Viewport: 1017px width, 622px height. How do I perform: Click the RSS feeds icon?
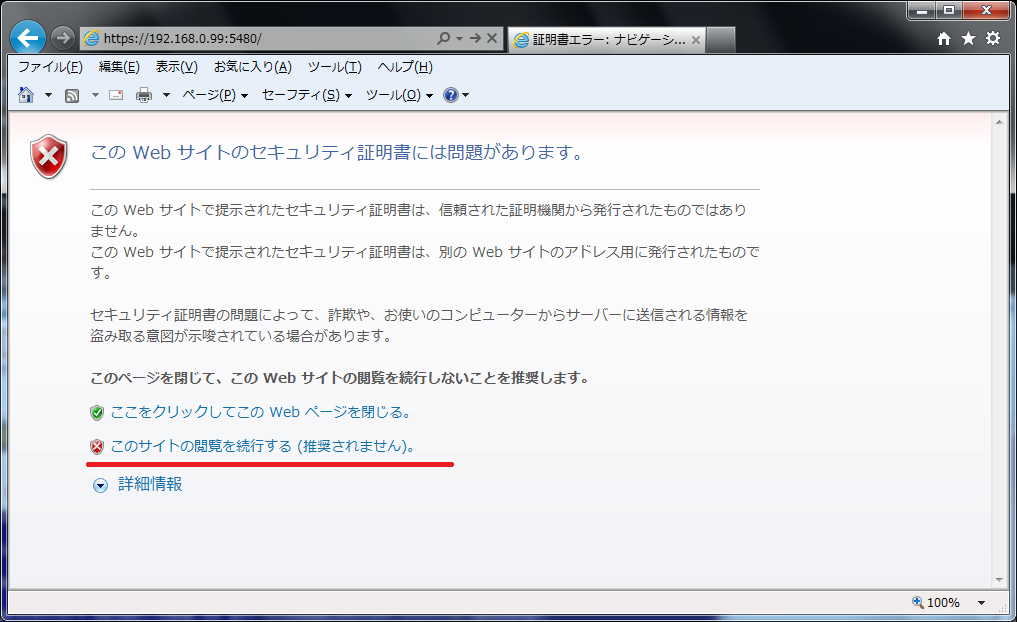(x=72, y=95)
